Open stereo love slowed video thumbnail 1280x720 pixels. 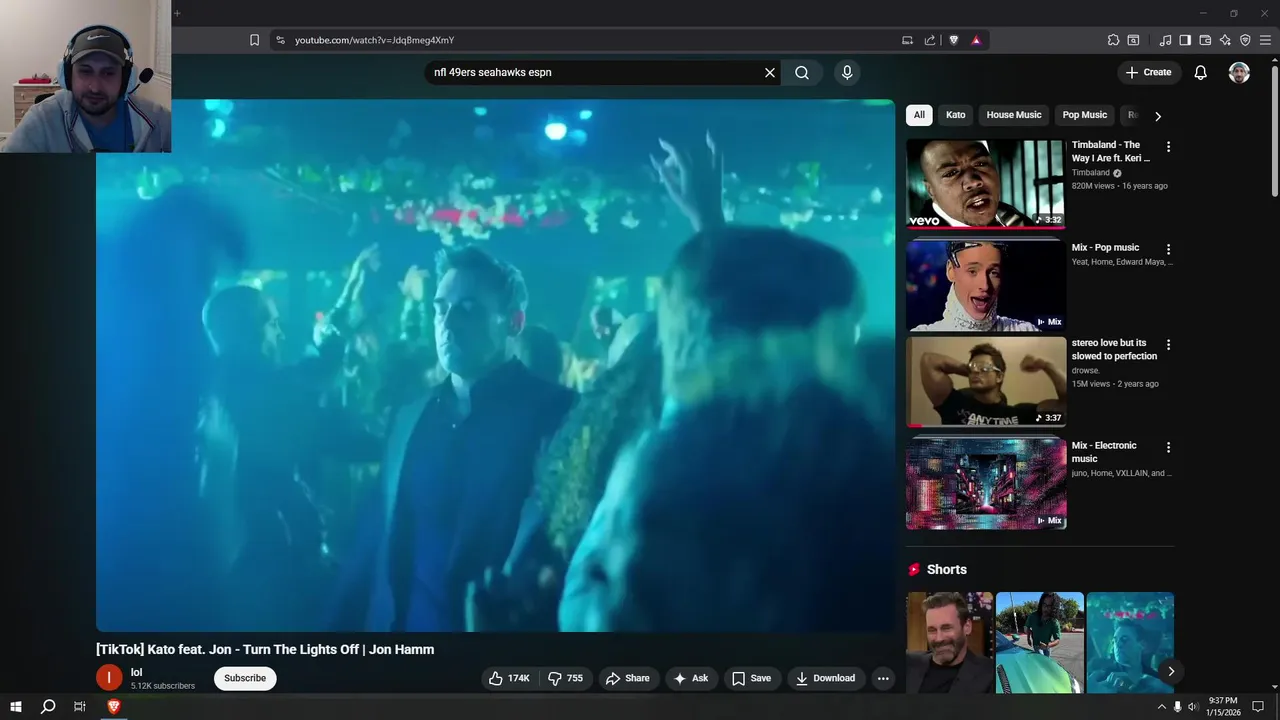click(986, 382)
